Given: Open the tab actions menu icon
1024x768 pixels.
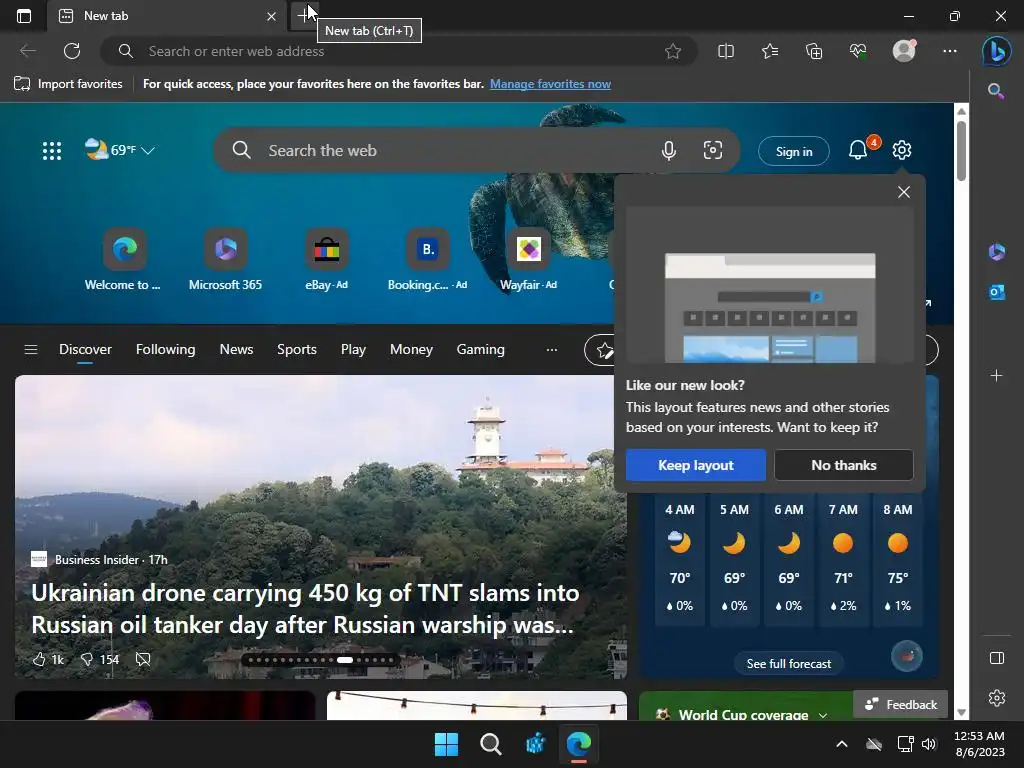Looking at the screenshot, I should pos(24,16).
